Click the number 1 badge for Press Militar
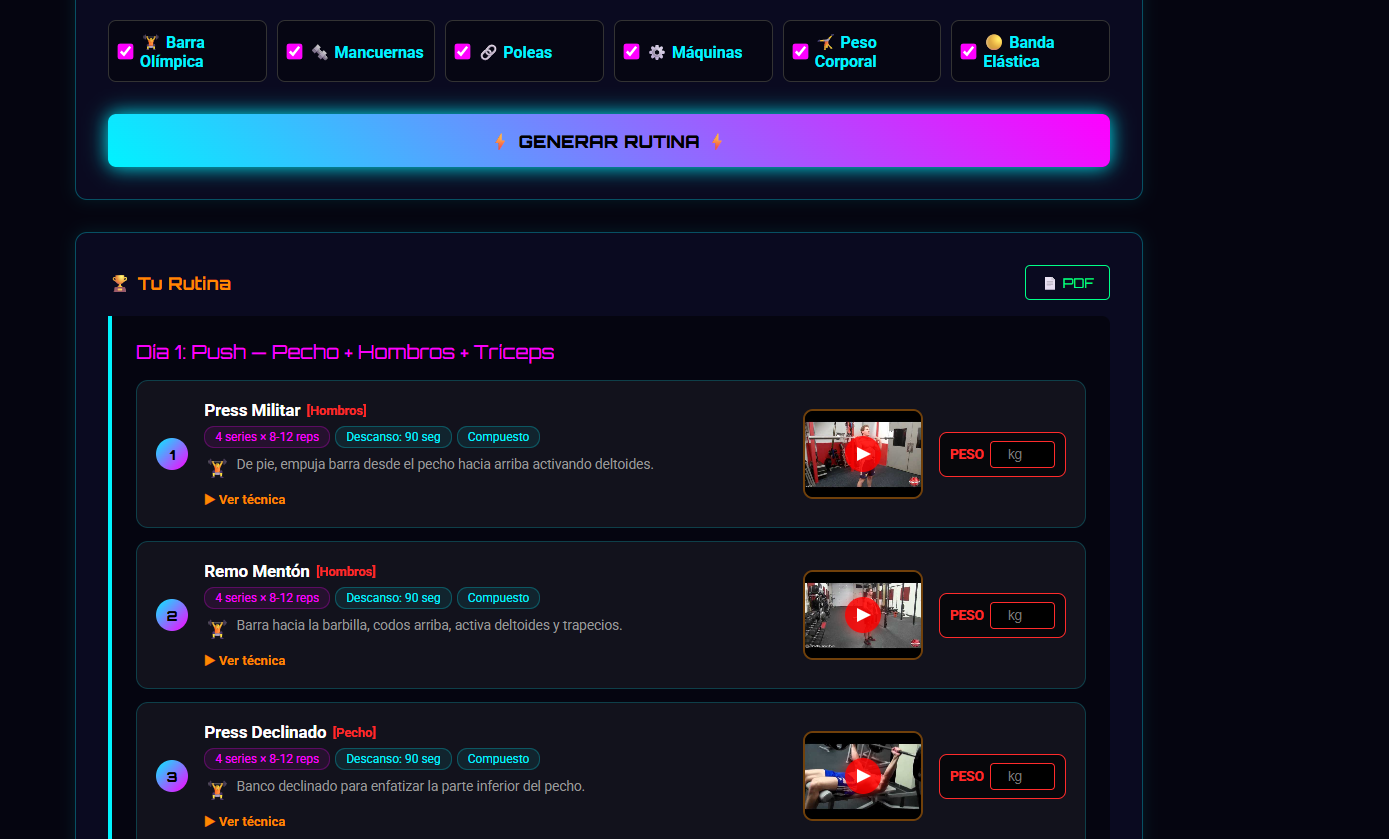The height and width of the screenshot is (839, 1389). [x=172, y=454]
